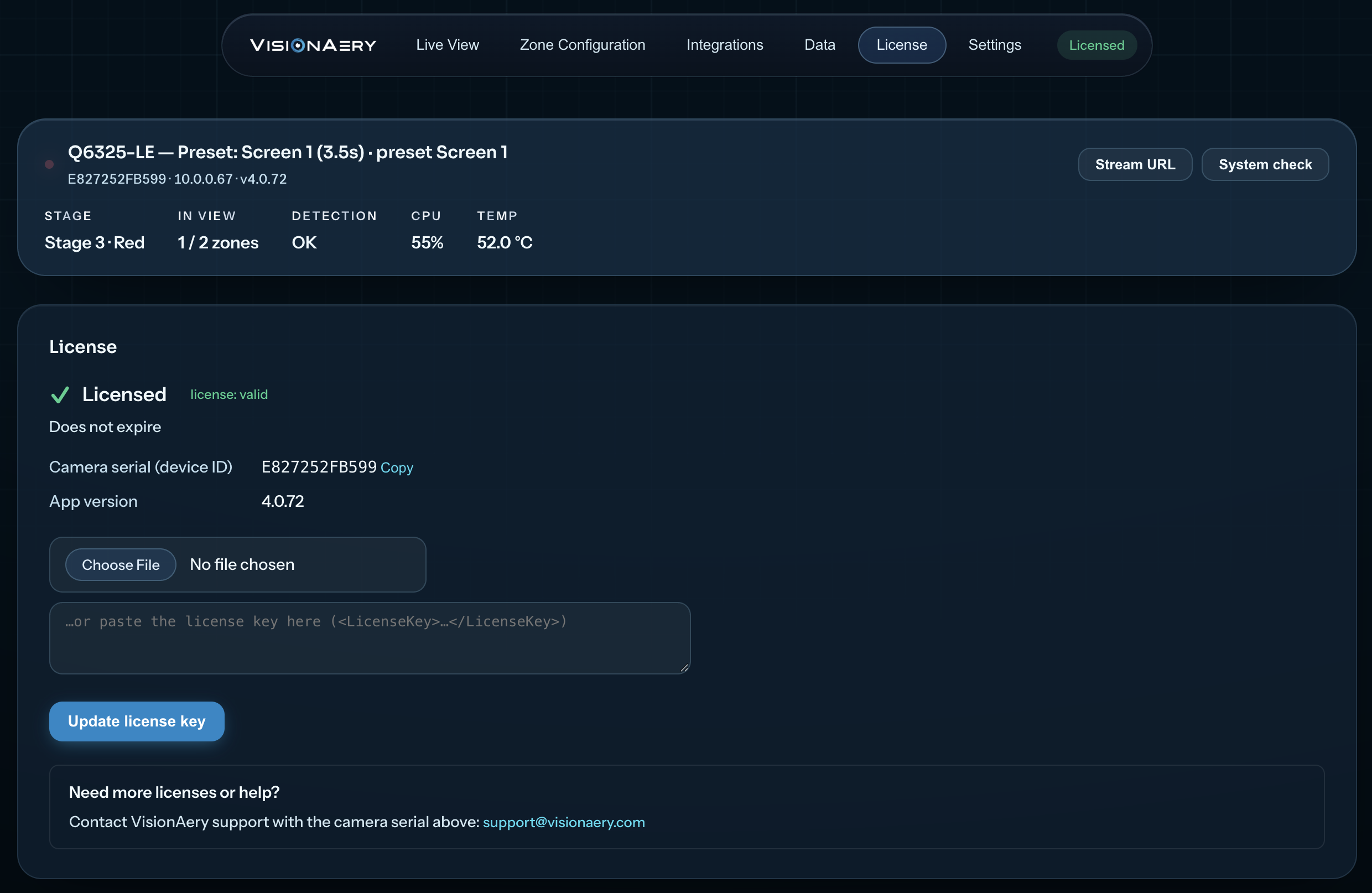Viewport: 1372px width, 893px height.
Task: Click the 'license: valid' status text
Action: [229, 394]
